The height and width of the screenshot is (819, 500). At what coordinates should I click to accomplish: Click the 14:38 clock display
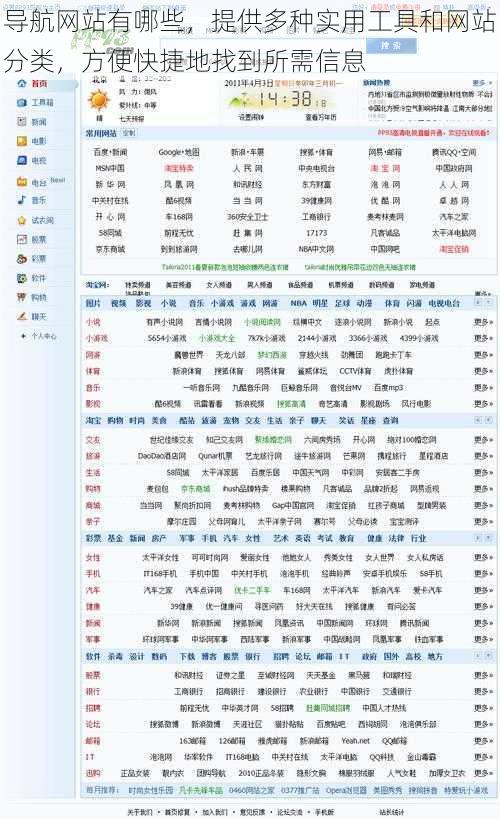[x=290, y=99]
